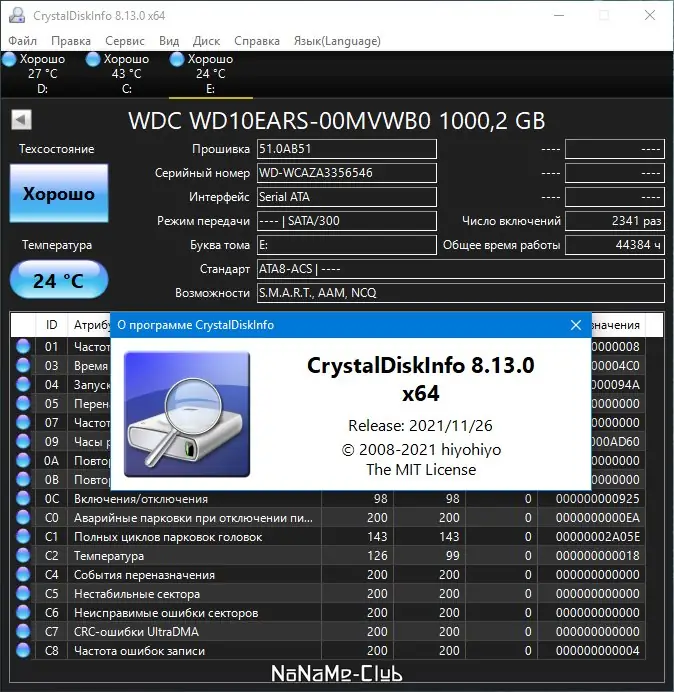Image resolution: width=674 pixels, height=692 pixels.
Task: Click status orb for attribute 07
Action: [23, 422]
